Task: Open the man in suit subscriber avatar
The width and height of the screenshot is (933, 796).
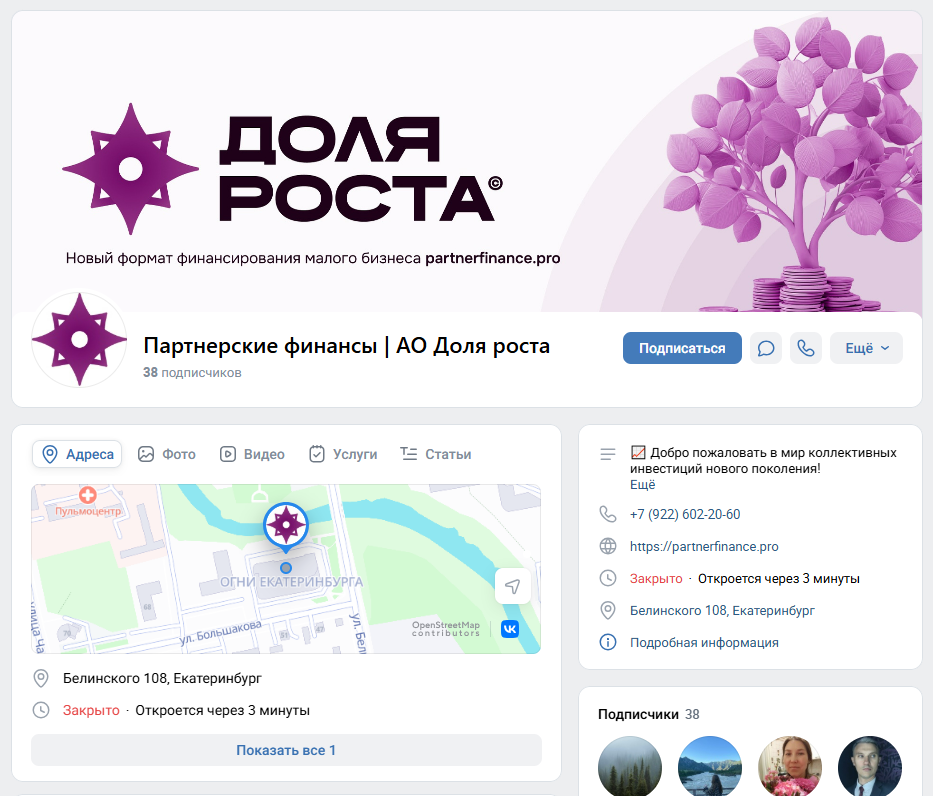Action: tap(869, 766)
